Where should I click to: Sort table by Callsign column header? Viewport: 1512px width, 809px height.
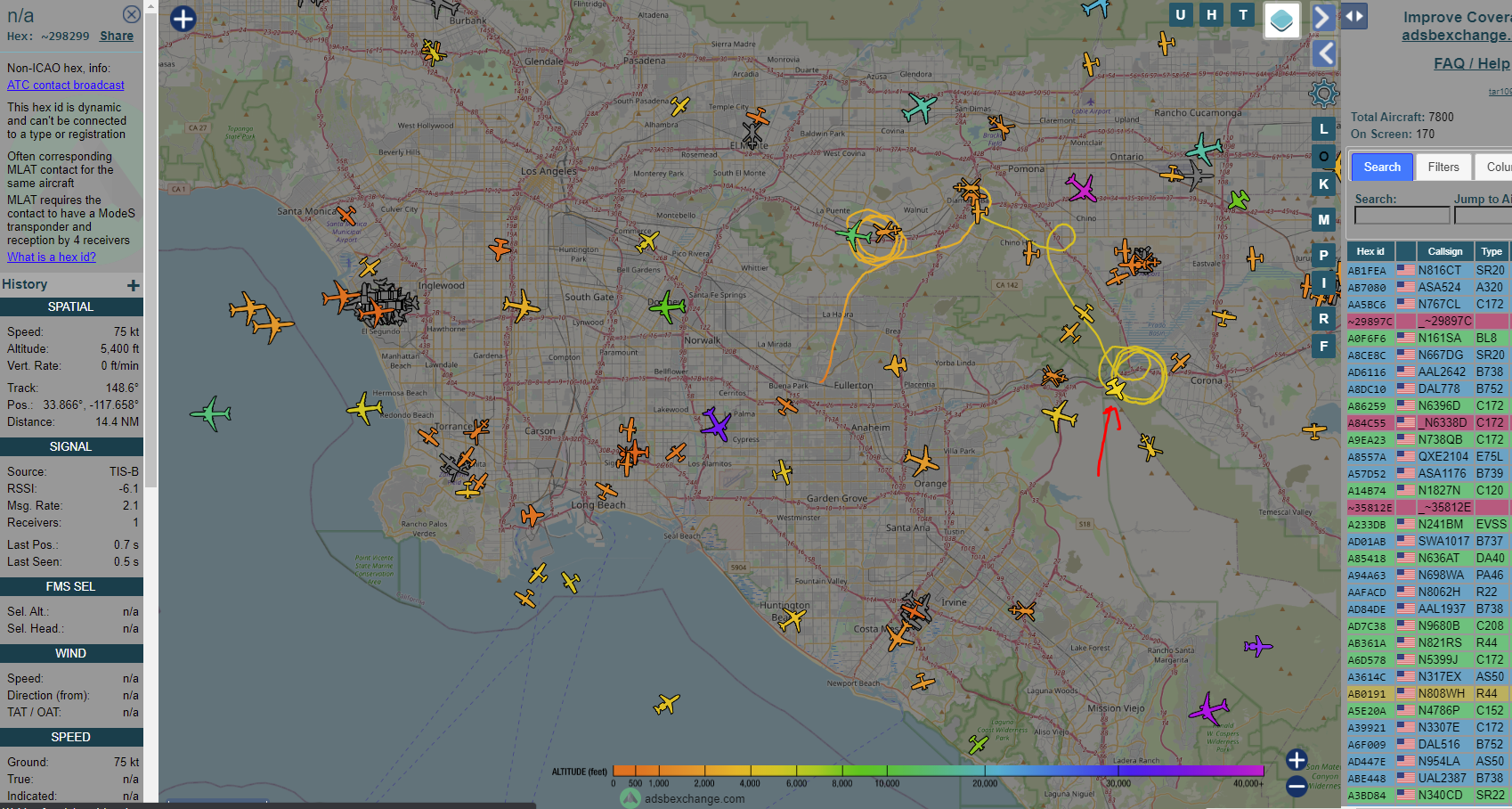(x=1444, y=251)
